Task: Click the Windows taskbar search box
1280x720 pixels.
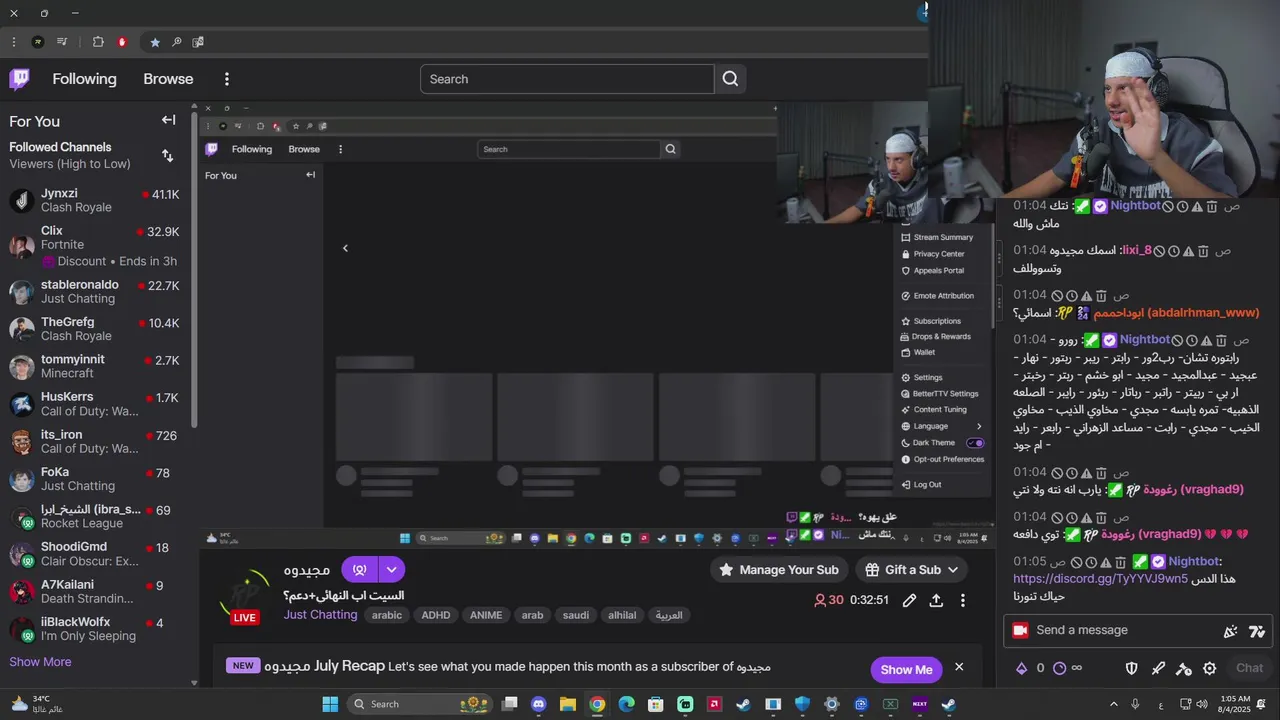Action: 420,704
